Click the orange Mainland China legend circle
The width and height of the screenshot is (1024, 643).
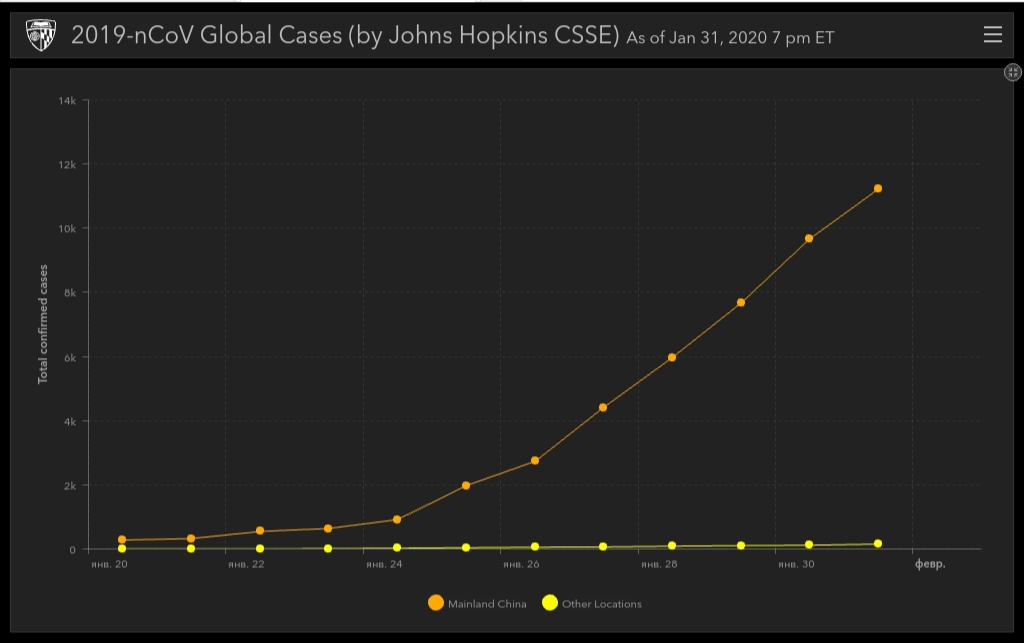(x=436, y=603)
